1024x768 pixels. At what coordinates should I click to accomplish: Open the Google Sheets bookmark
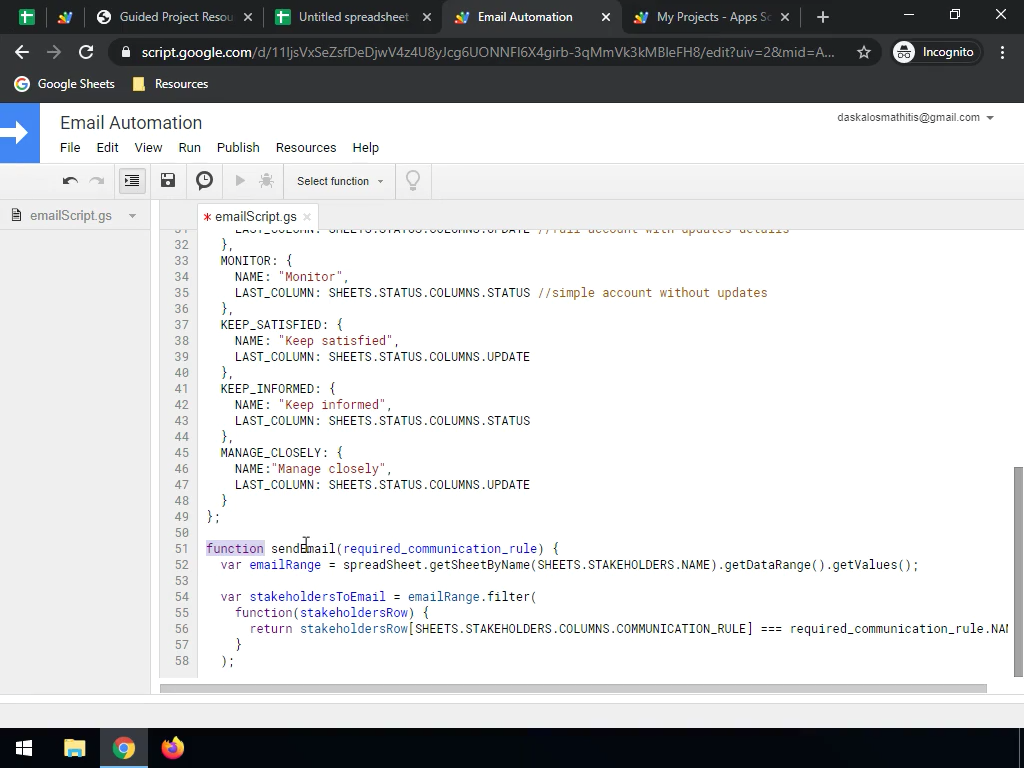point(65,84)
